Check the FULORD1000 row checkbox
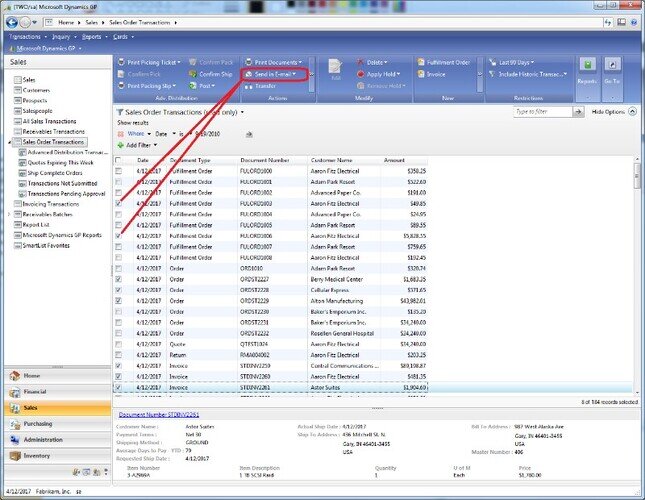Image resolution: width=645 pixels, height=500 pixels. point(118,171)
